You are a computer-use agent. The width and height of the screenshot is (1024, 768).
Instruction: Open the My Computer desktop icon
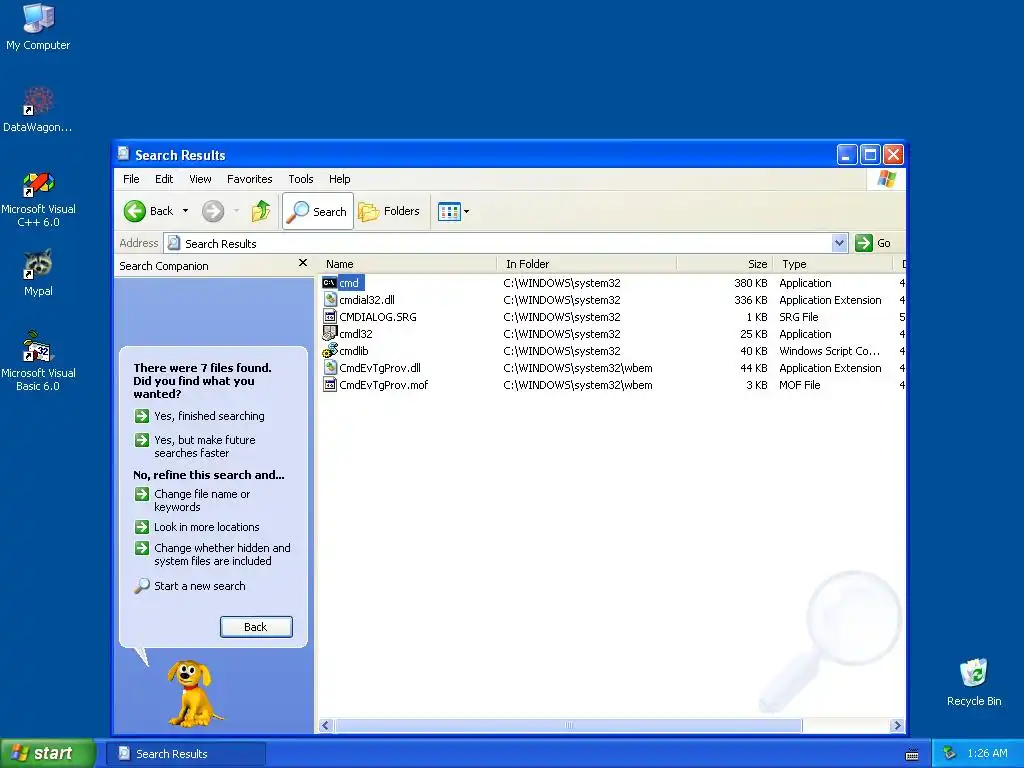[38, 27]
